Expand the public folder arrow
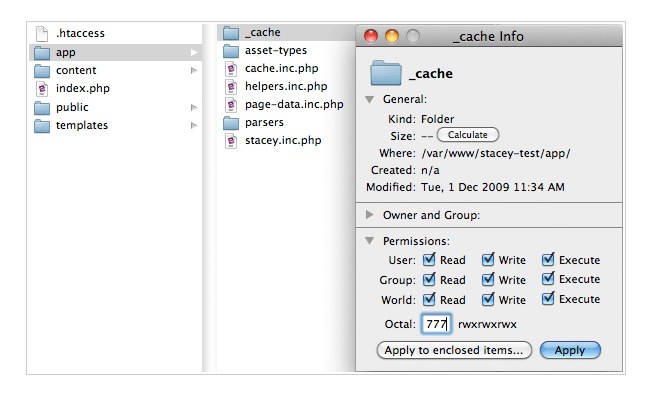 194,107
